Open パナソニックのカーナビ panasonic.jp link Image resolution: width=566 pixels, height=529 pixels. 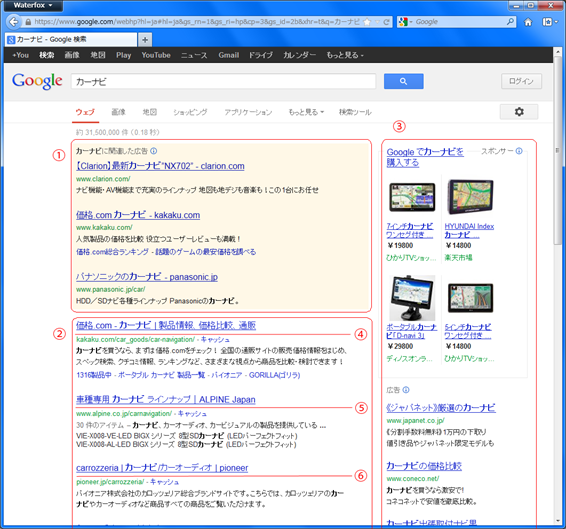point(147,277)
